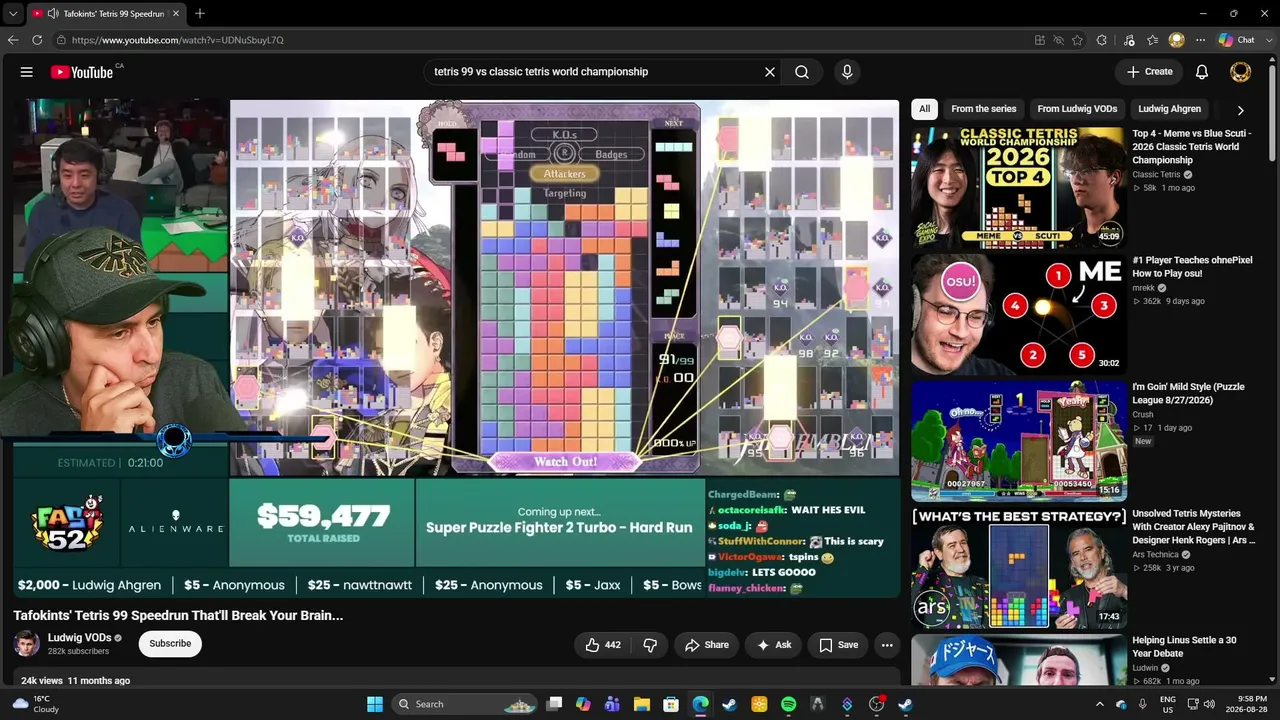
Task: Select the From the series chip
Action: coord(983,109)
